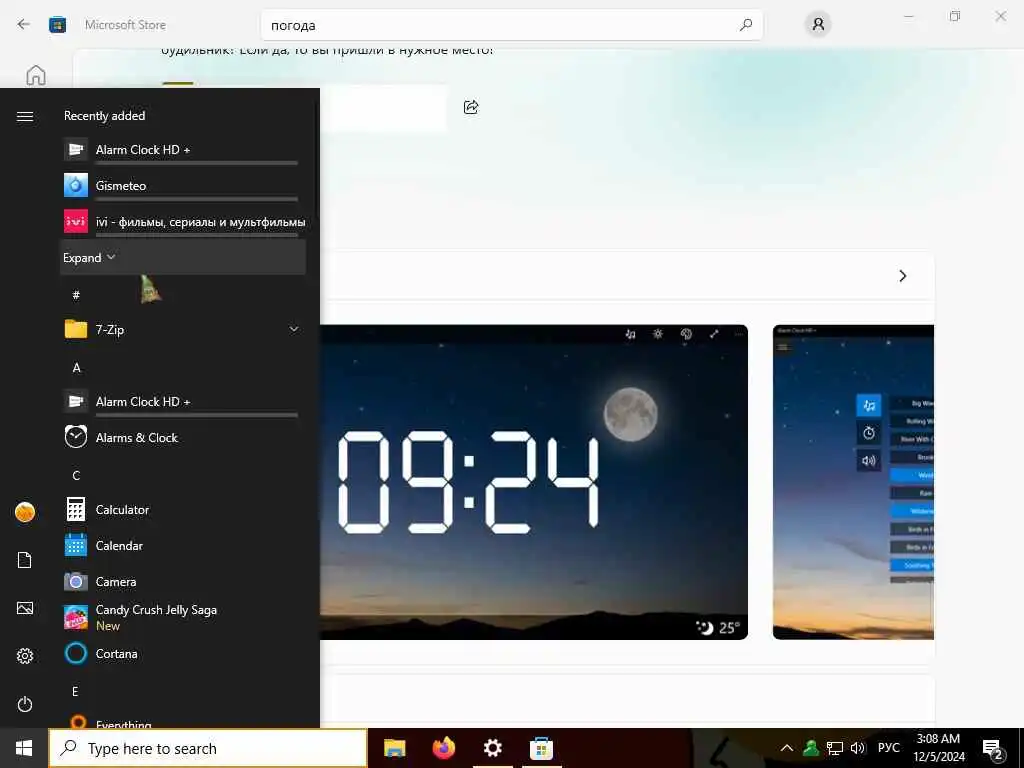Switch to Microsoft Store taskbar icon
1024x768 pixels.
tap(541, 748)
